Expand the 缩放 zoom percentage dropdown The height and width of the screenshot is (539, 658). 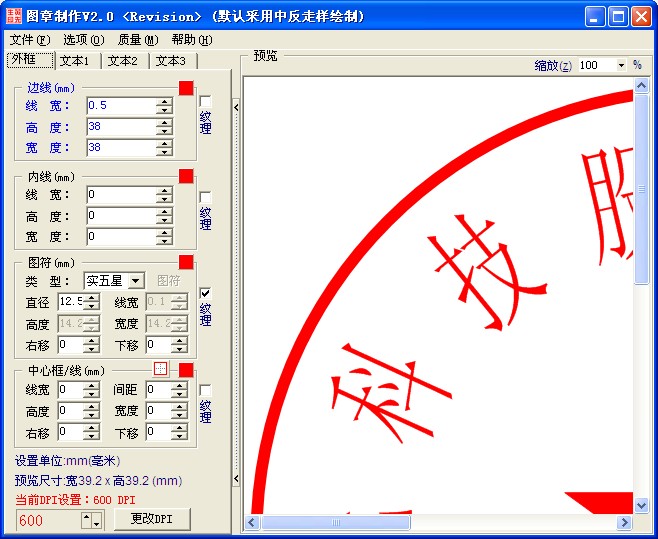coord(620,65)
